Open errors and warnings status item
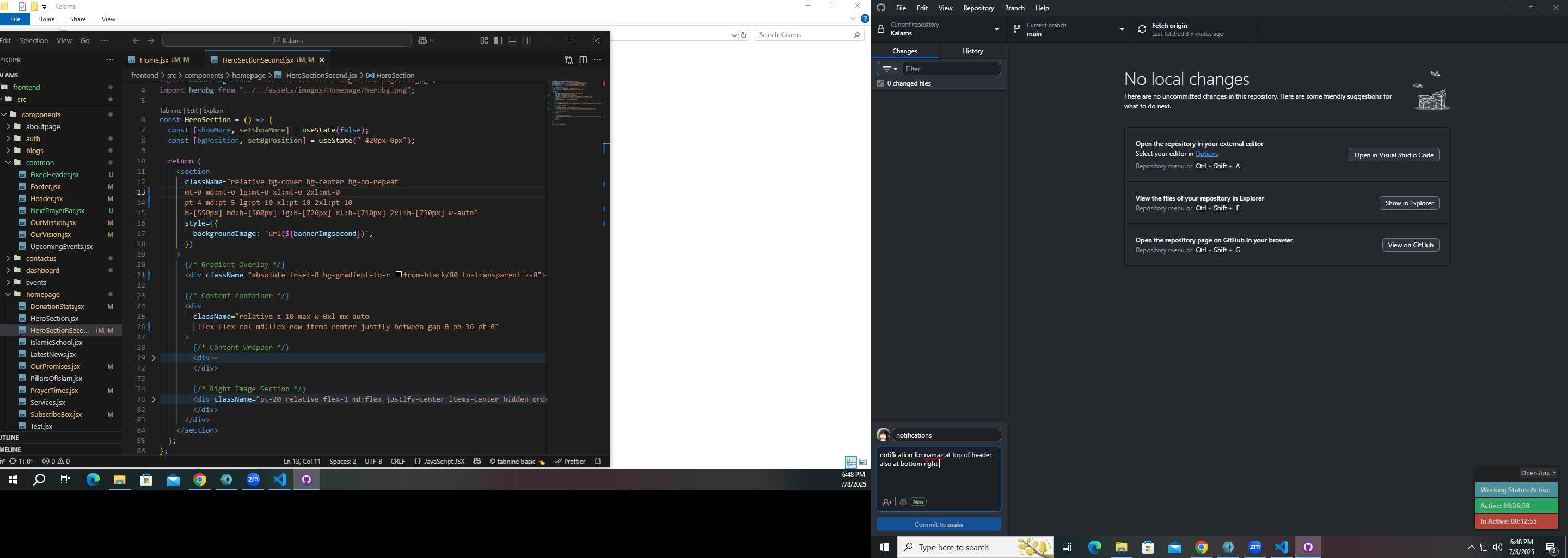Screen dimensions: 1568x558 click(56, 462)
